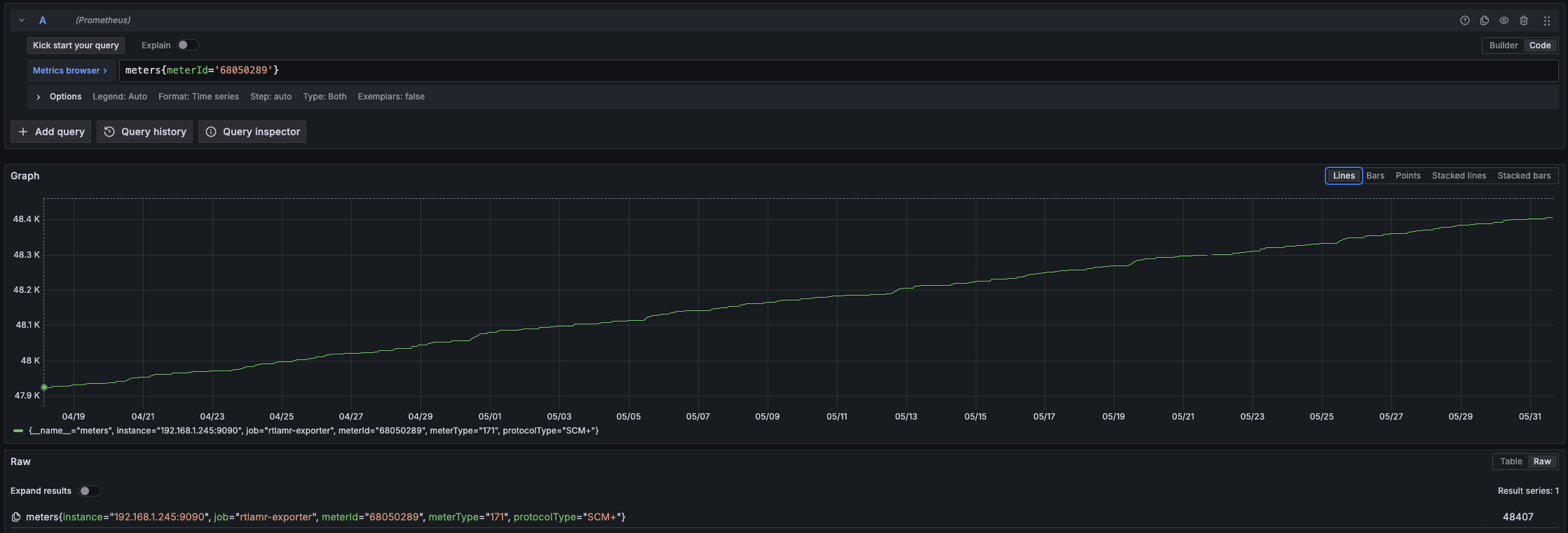Image resolution: width=1568 pixels, height=533 pixels.
Task: Copy raw series to clipboard icon
Action: (16, 517)
